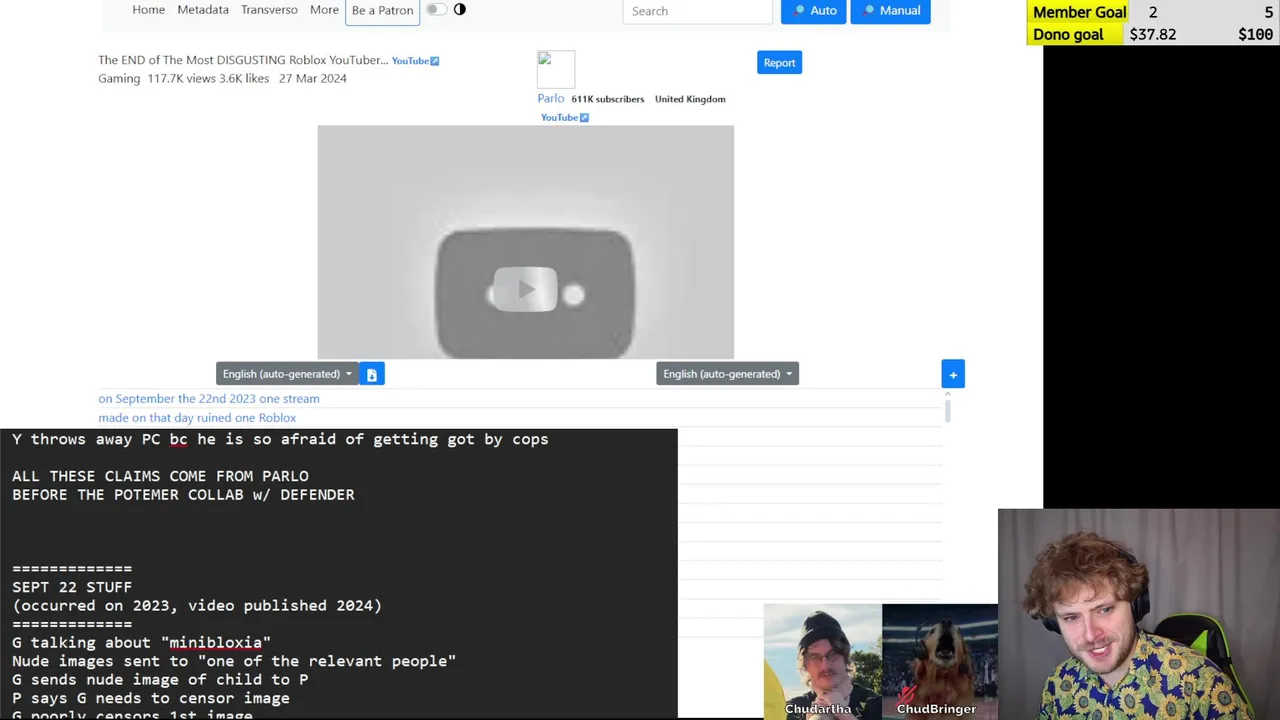Click 'Gaming' category label

(119, 78)
